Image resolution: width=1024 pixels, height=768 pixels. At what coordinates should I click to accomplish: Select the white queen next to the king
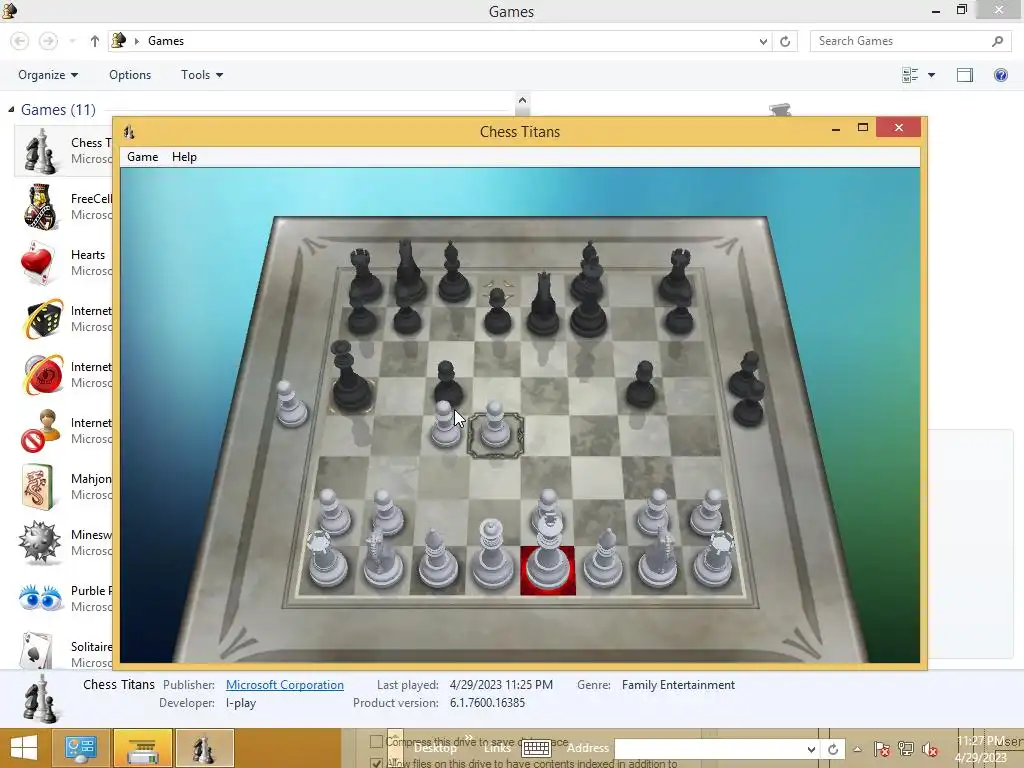(492, 556)
